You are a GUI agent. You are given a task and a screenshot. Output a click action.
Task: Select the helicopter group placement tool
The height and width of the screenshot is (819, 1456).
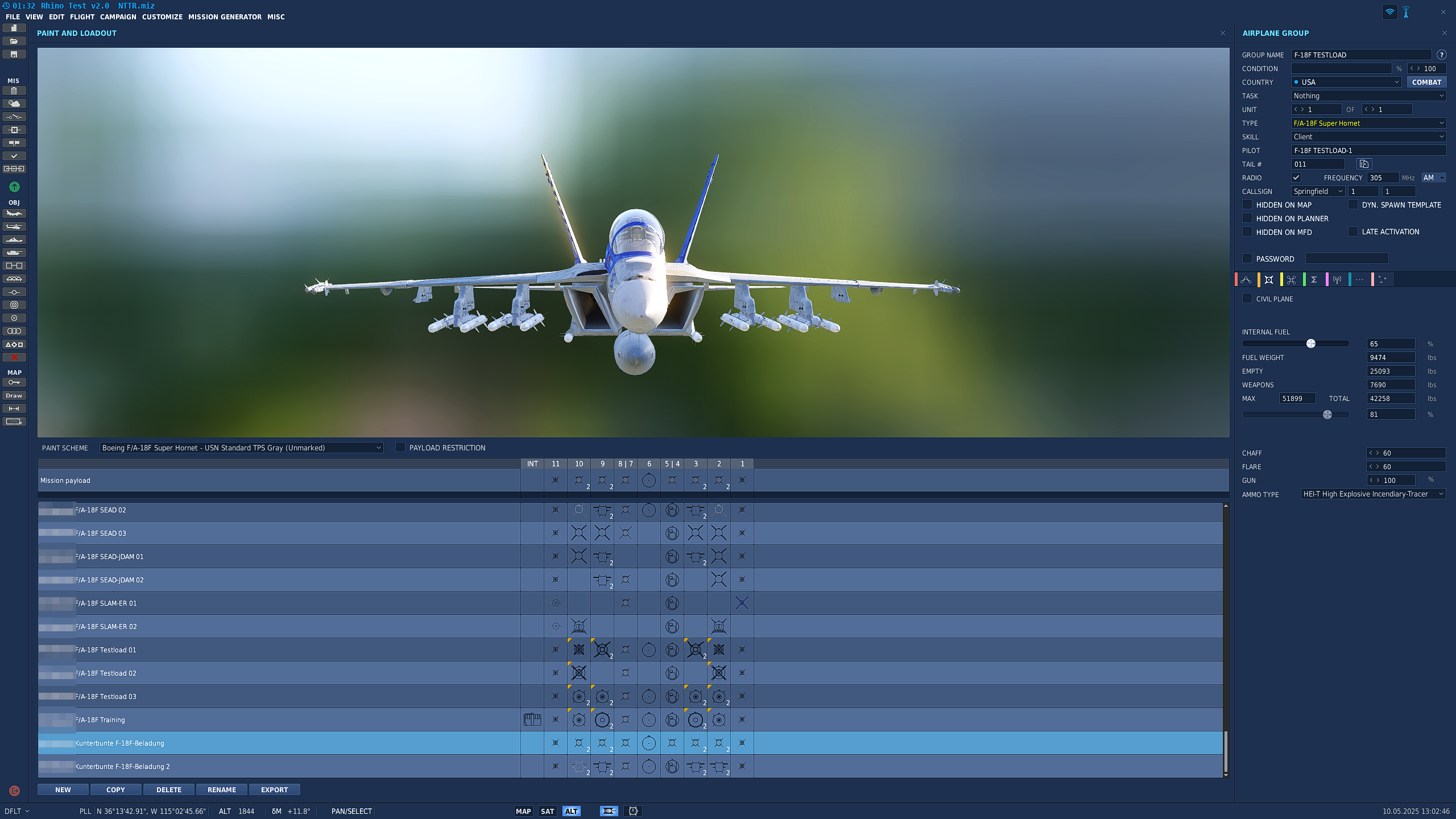coord(14,226)
